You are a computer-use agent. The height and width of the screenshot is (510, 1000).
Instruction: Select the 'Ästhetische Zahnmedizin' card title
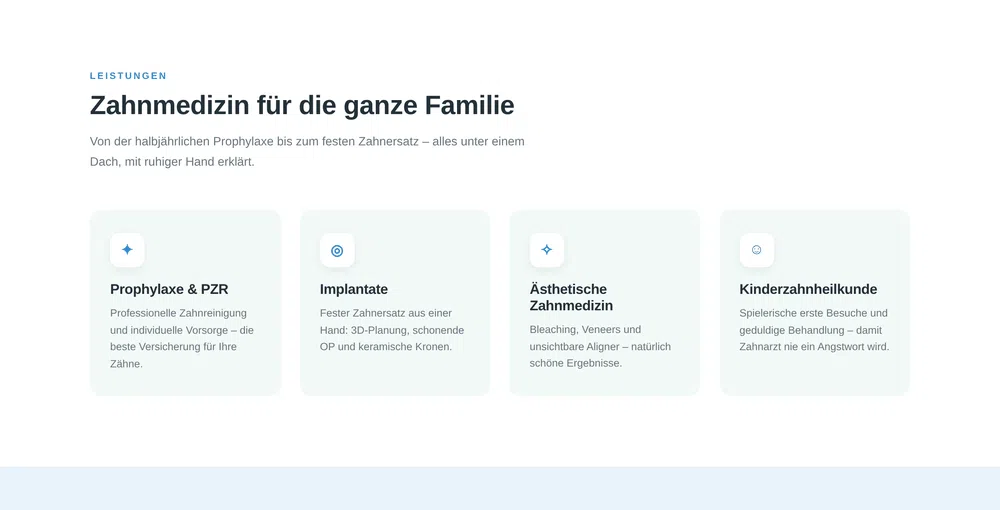pos(571,298)
